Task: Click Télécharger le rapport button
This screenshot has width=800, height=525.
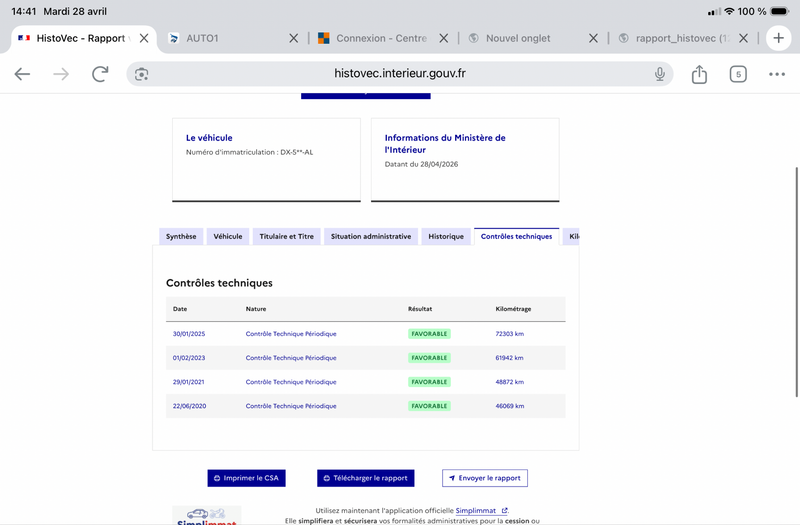Action: pos(365,479)
